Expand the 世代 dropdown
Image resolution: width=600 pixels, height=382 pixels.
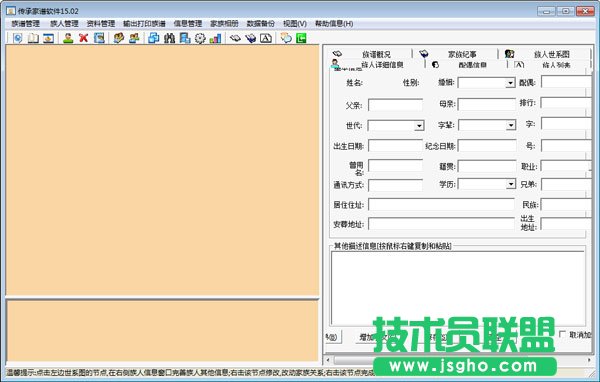pyautogui.click(x=419, y=126)
